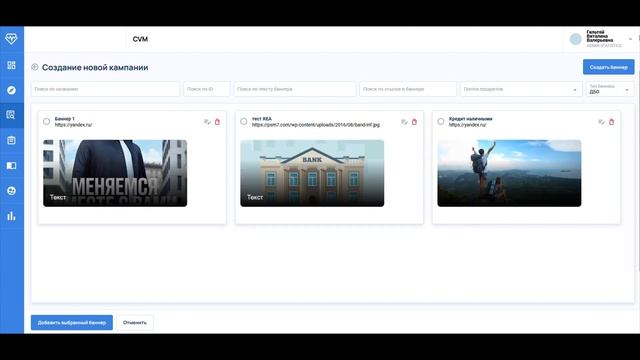The height and width of the screenshot is (360, 640).
Task: Open the compass icon in sidebar
Action: (x=11, y=90)
